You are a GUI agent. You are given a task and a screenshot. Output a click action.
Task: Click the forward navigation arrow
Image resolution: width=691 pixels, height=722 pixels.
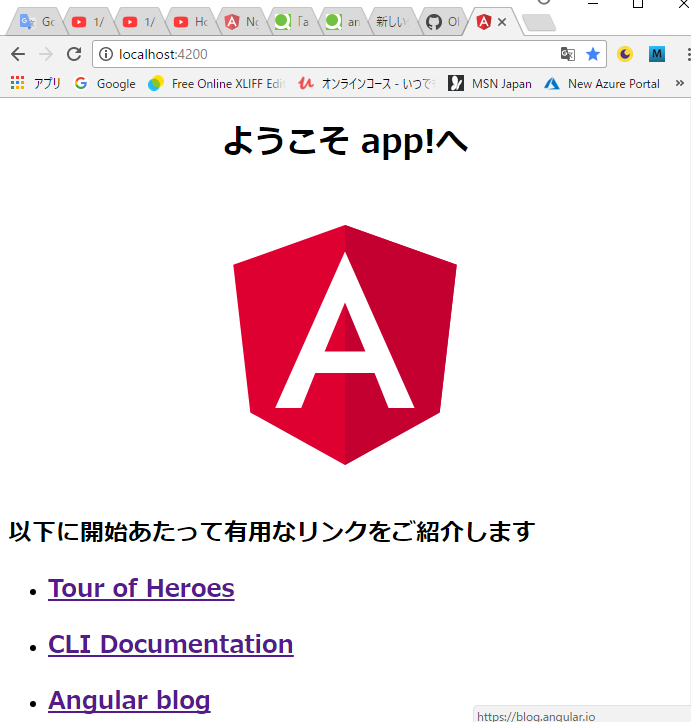(46, 54)
